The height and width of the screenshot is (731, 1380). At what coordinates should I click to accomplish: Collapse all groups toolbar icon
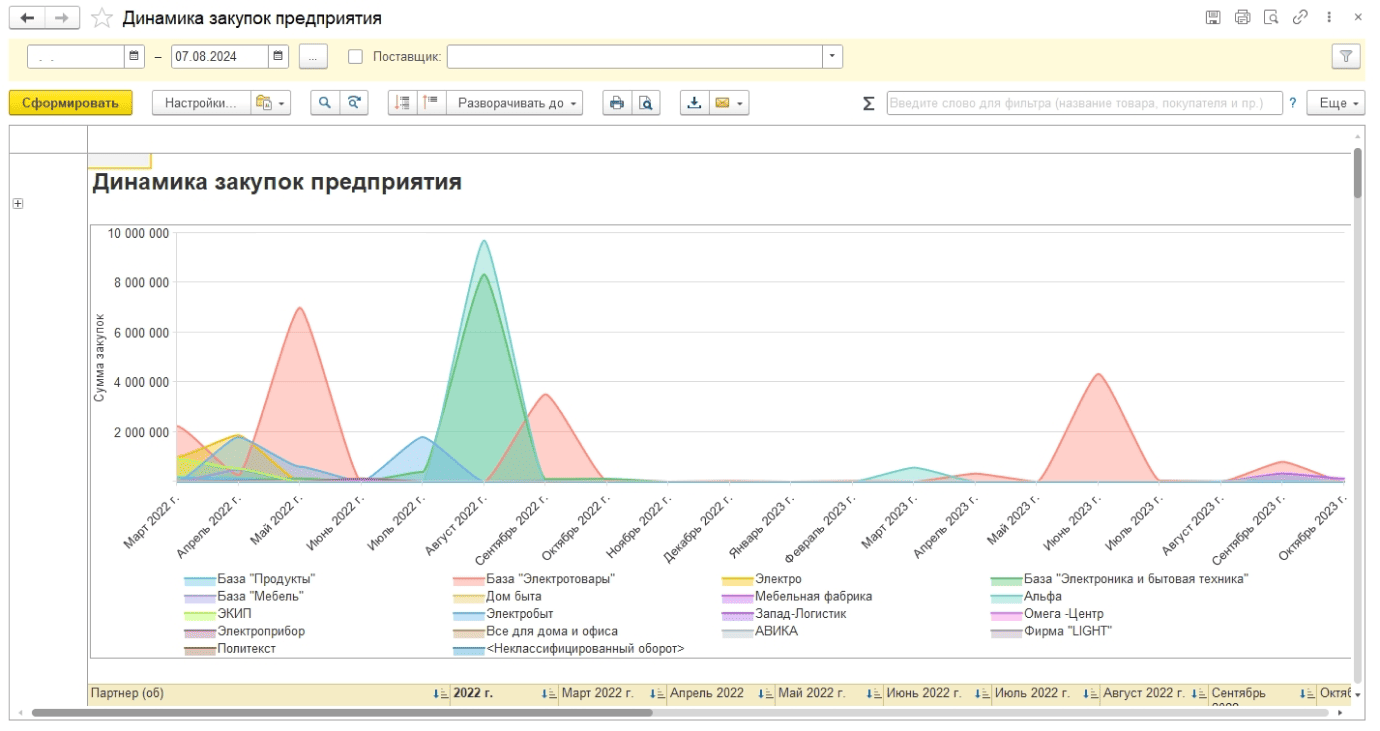431,103
